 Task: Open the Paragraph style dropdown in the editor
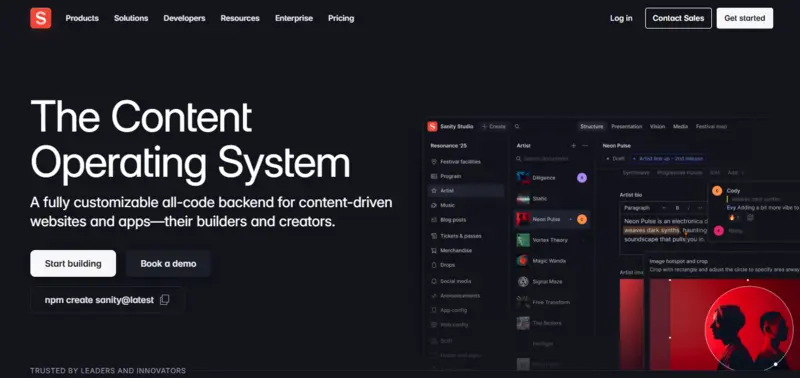[x=645, y=208]
